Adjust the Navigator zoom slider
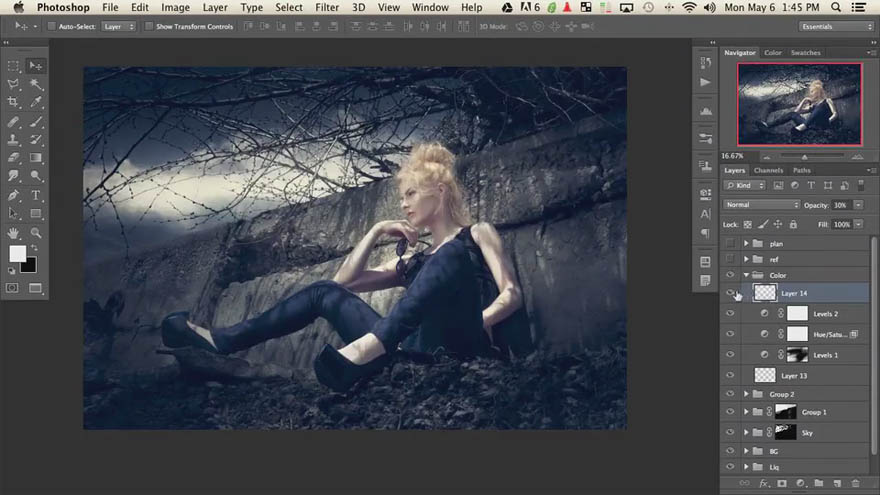Image resolution: width=880 pixels, height=495 pixels. pyautogui.click(x=804, y=157)
